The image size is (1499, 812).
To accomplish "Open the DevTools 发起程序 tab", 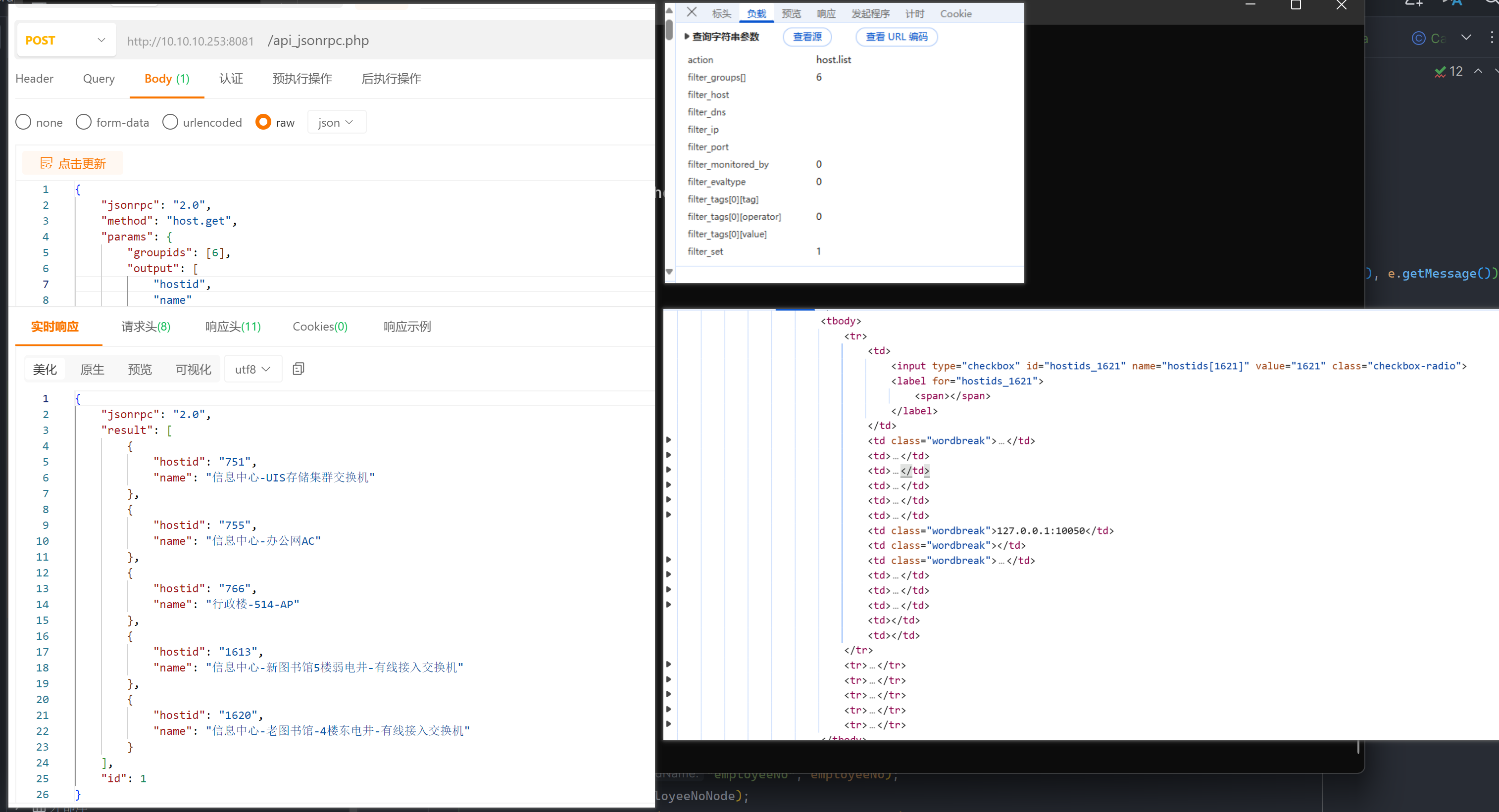I will click(x=870, y=13).
